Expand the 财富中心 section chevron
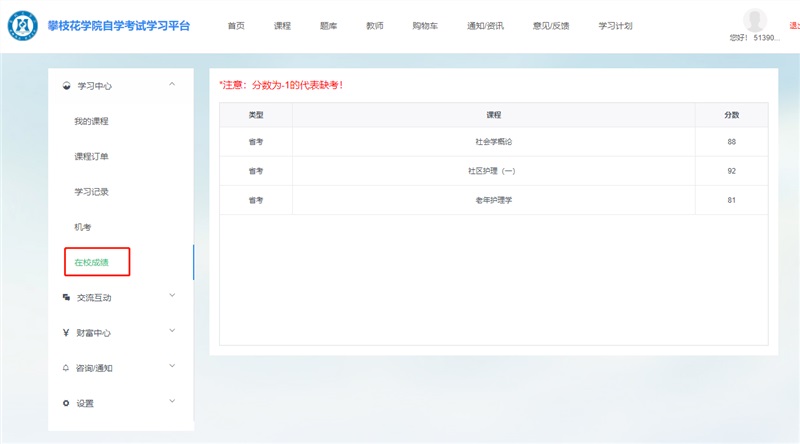The image size is (800, 444). pyautogui.click(x=172, y=330)
